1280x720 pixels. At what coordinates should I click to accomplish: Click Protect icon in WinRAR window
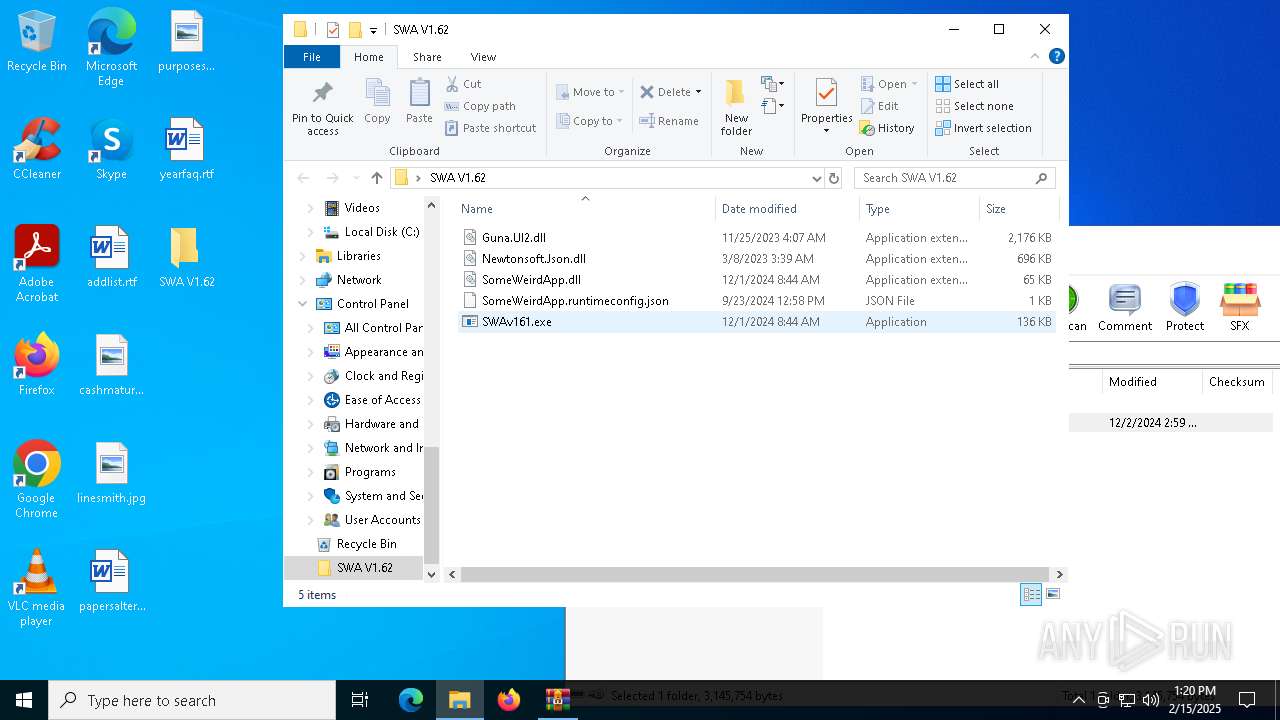[x=1185, y=307]
